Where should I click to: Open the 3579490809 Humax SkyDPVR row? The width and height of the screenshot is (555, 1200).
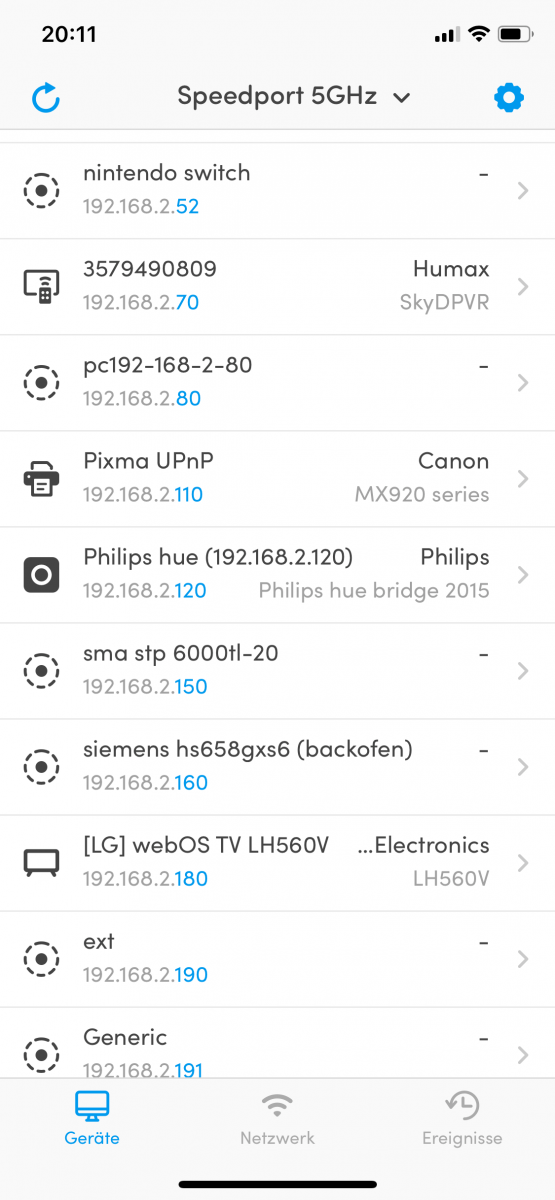[277, 286]
